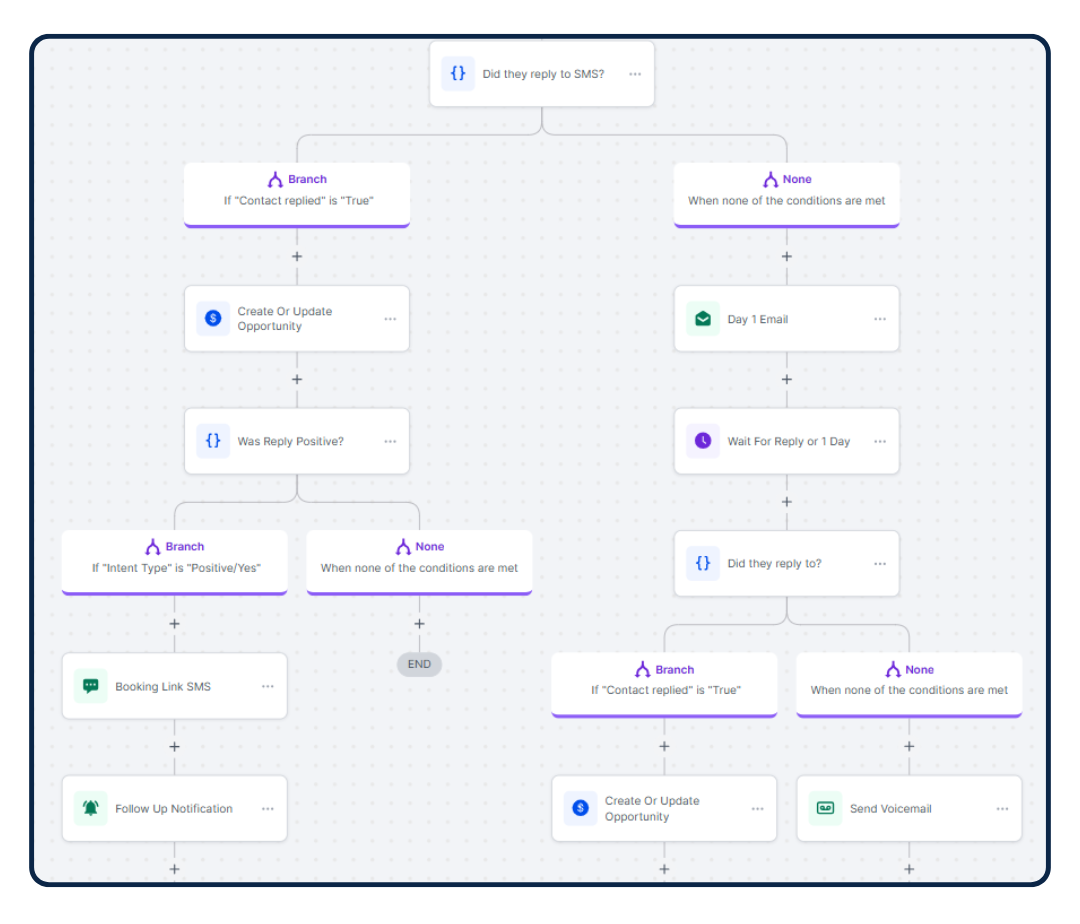
Task: Click the voicemail icon on Send Voicemail node
Action: coord(825,808)
